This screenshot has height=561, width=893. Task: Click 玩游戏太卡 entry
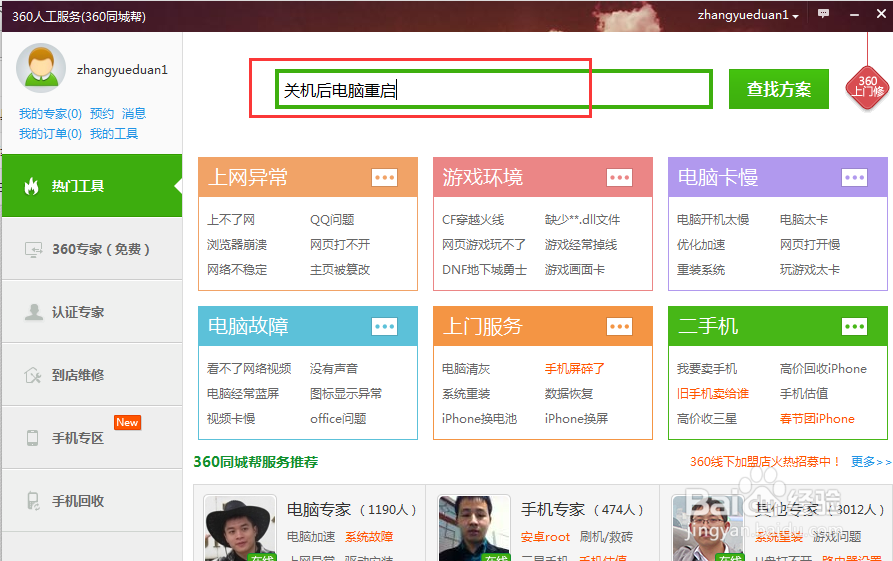pyautogui.click(x=810, y=270)
